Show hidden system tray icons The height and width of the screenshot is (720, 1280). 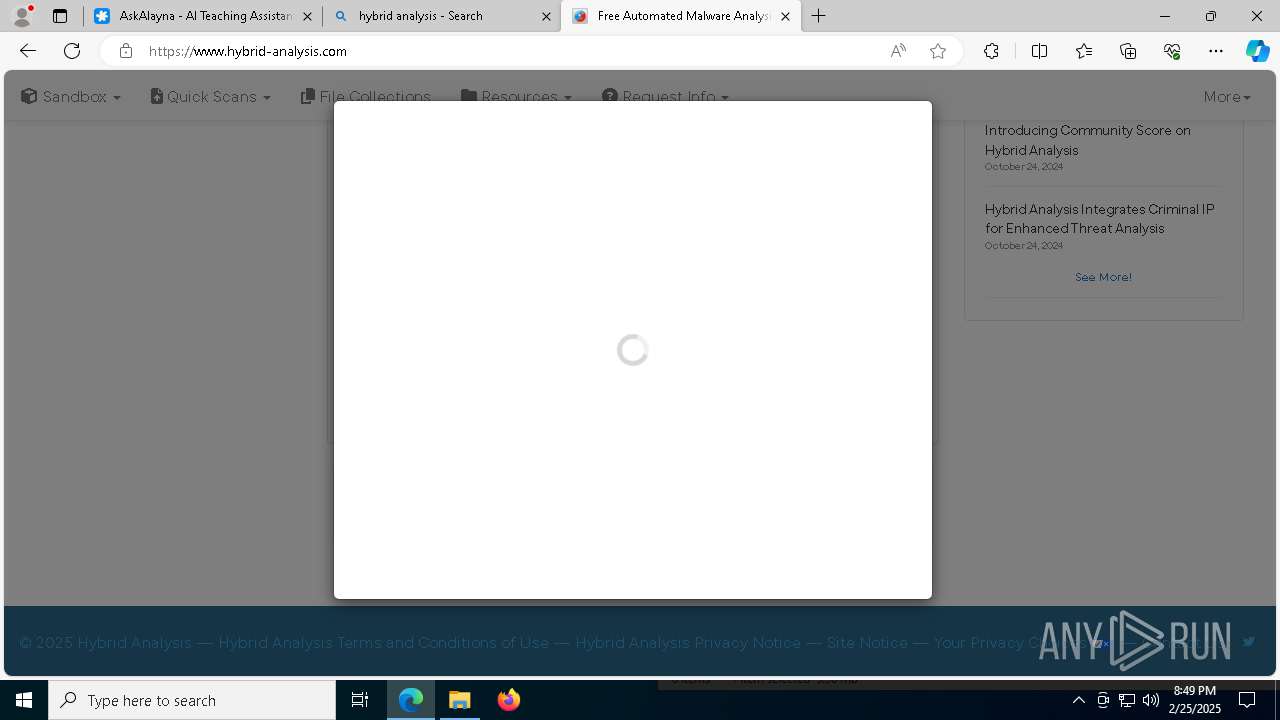pyautogui.click(x=1078, y=700)
